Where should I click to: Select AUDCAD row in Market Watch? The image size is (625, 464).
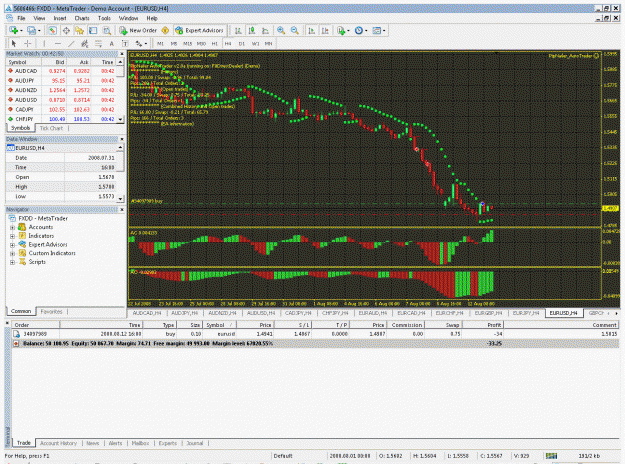pos(61,71)
